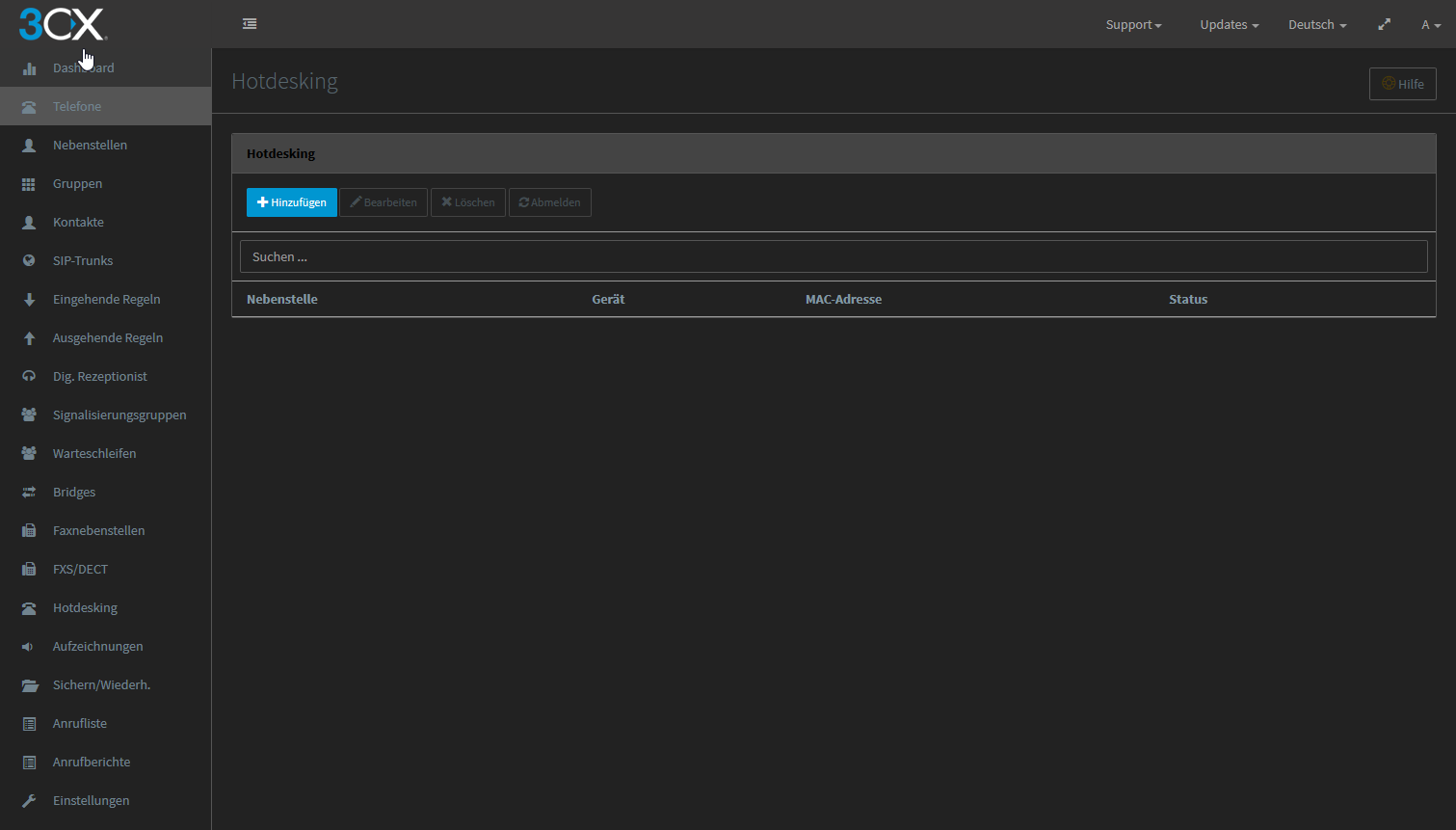Open Warteschleifen from the sidebar
This screenshot has height=830, width=1456.
pos(94,453)
